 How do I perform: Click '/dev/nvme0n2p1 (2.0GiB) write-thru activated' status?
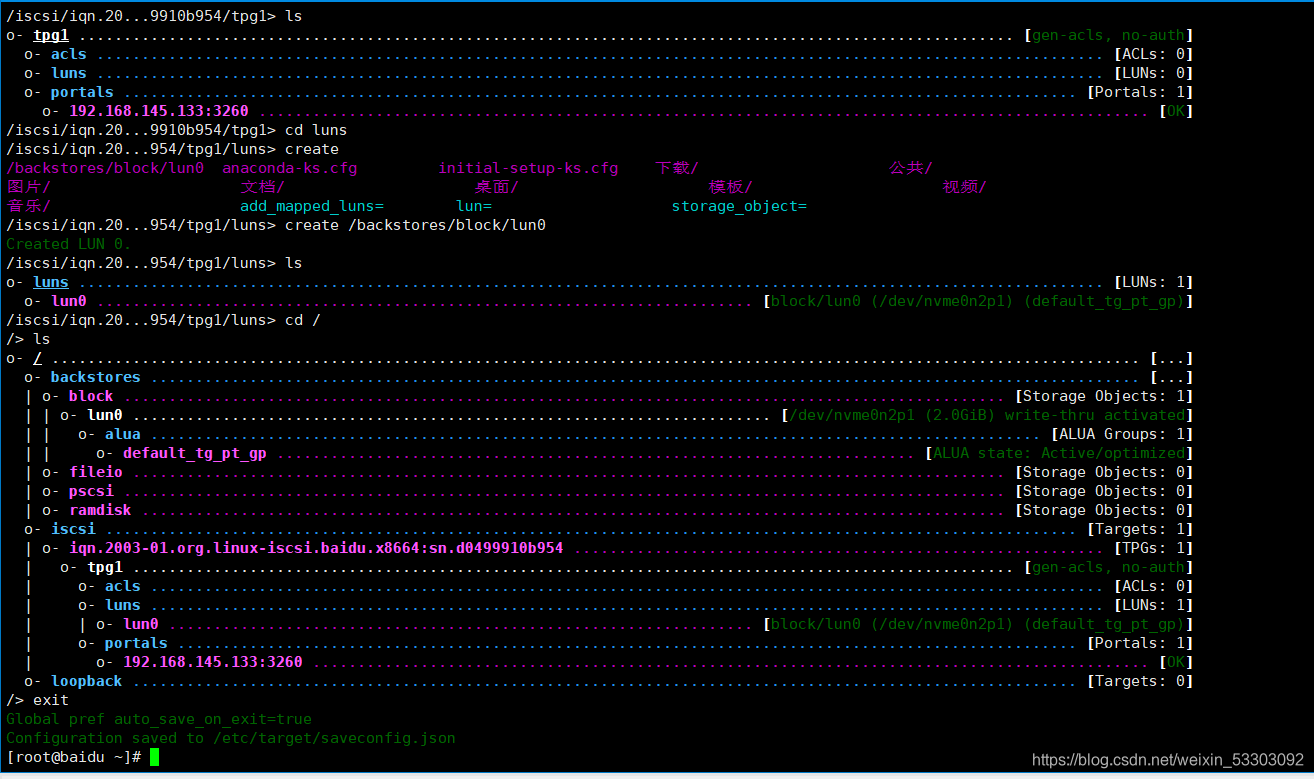click(x=987, y=415)
